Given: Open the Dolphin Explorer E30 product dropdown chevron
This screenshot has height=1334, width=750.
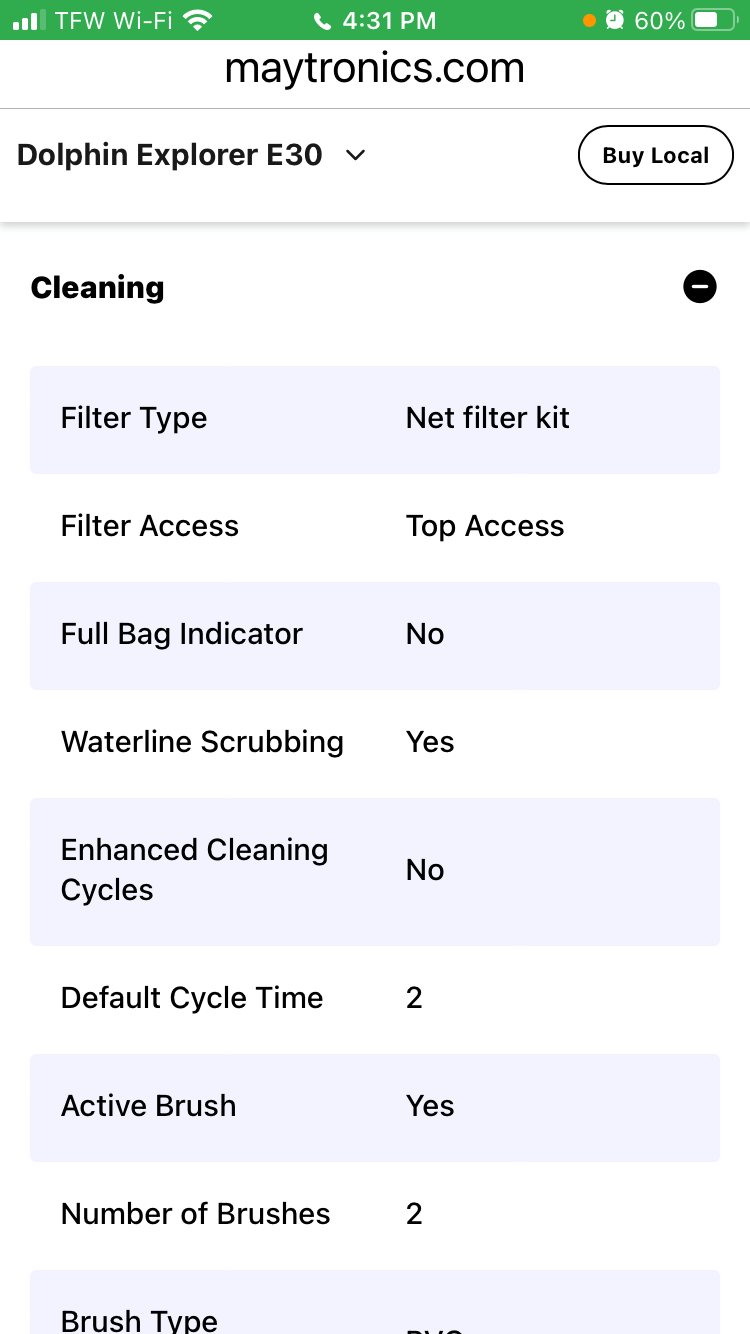Looking at the screenshot, I should (x=355, y=156).
